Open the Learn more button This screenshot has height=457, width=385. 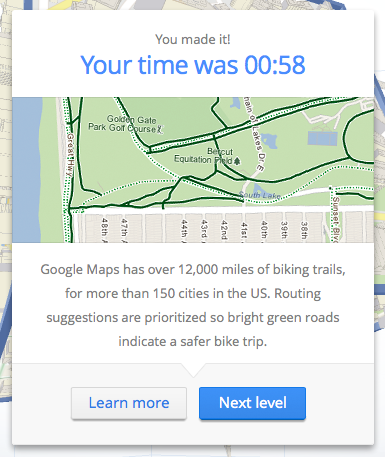129,403
